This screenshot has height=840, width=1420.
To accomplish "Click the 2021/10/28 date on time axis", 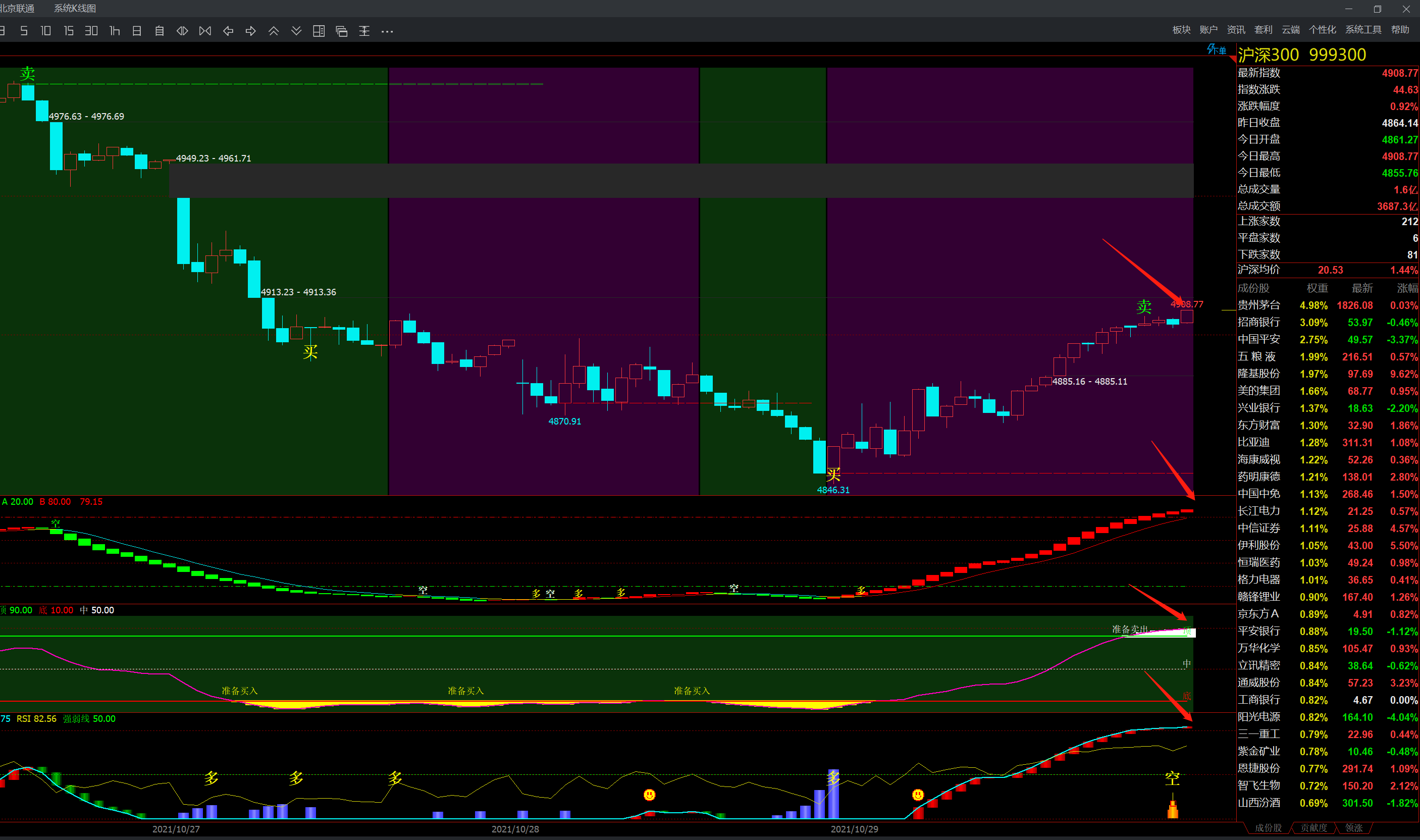I will point(515,829).
